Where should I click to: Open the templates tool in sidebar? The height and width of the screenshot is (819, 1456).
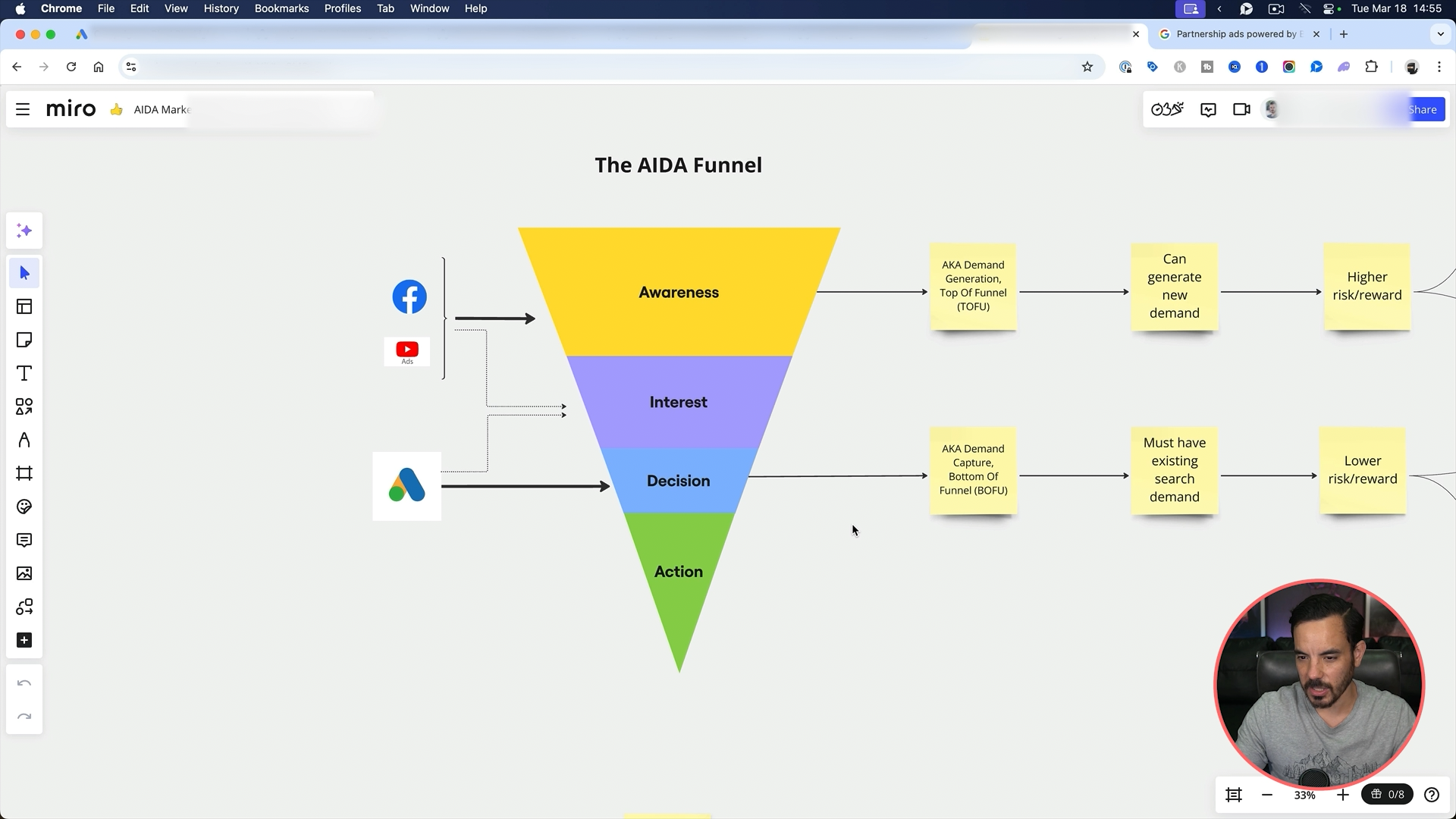(24, 306)
